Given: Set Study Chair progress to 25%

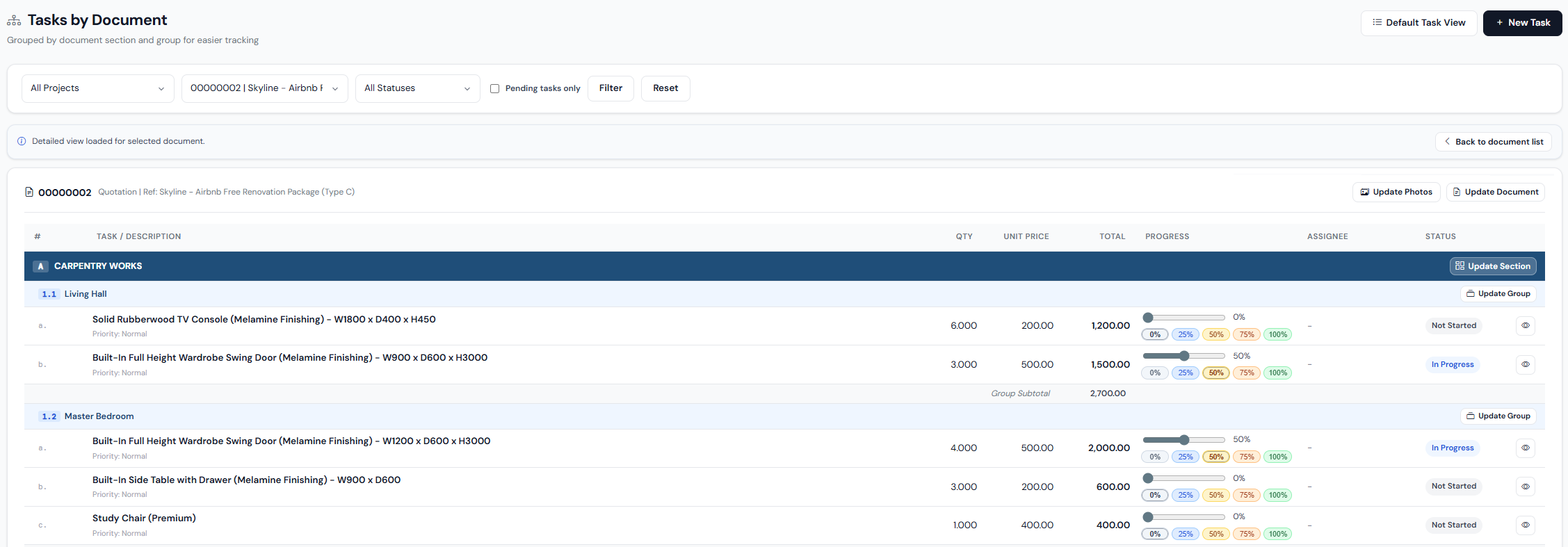Looking at the screenshot, I should click(x=1185, y=534).
